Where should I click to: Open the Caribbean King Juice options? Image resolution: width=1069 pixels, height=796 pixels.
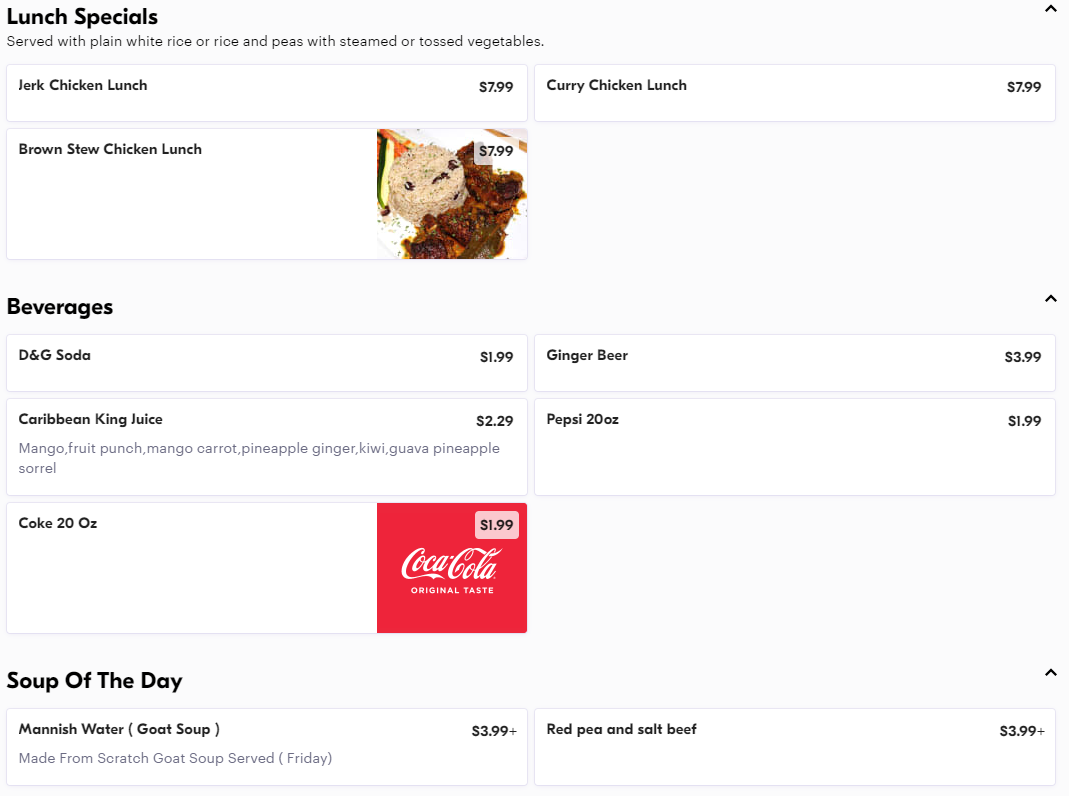click(266, 446)
